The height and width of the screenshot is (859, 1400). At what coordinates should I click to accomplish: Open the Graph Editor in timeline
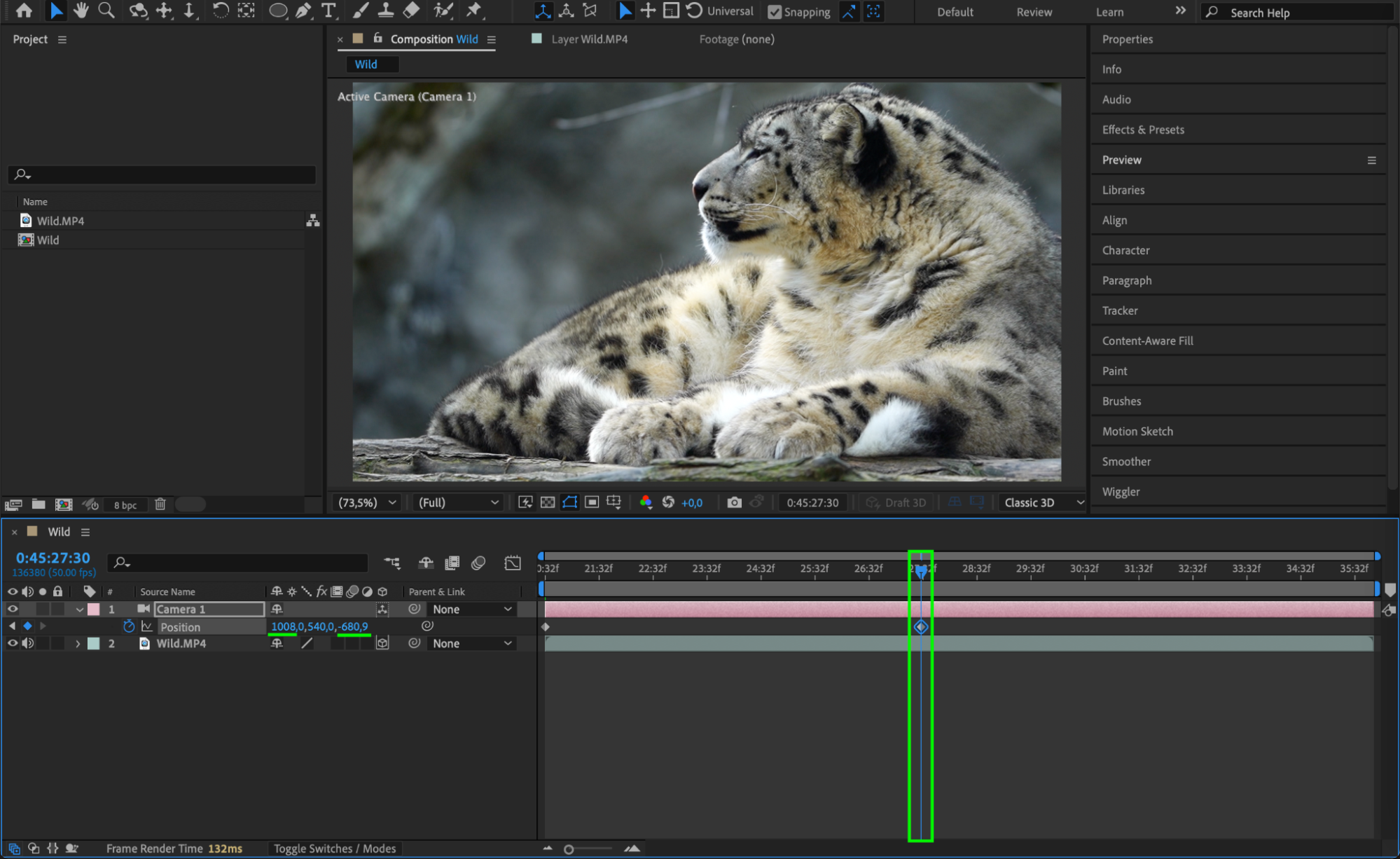513,563
